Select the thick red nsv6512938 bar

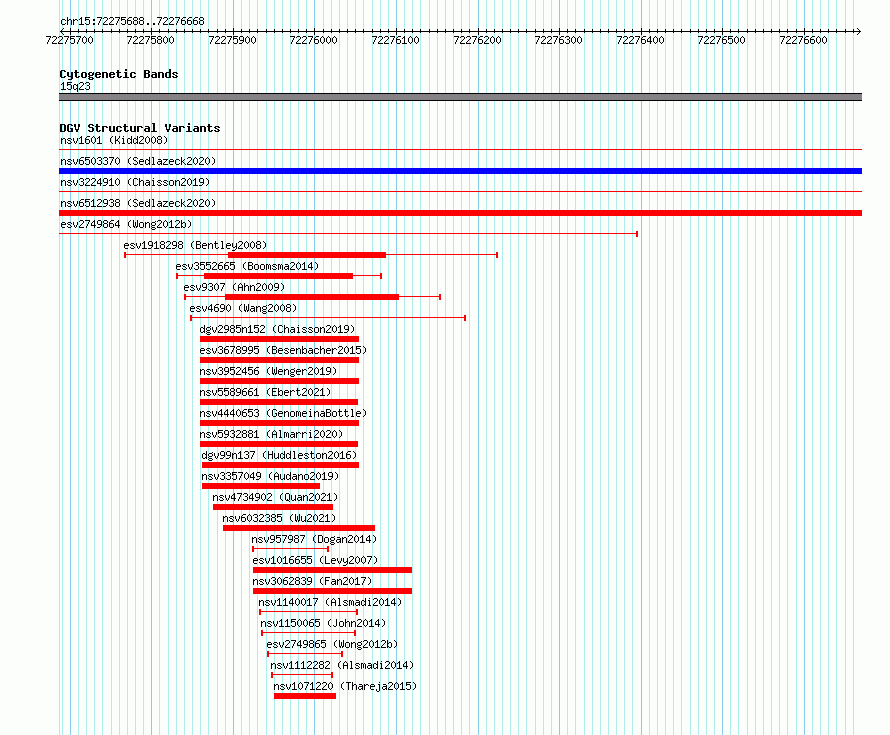point(460,213)
